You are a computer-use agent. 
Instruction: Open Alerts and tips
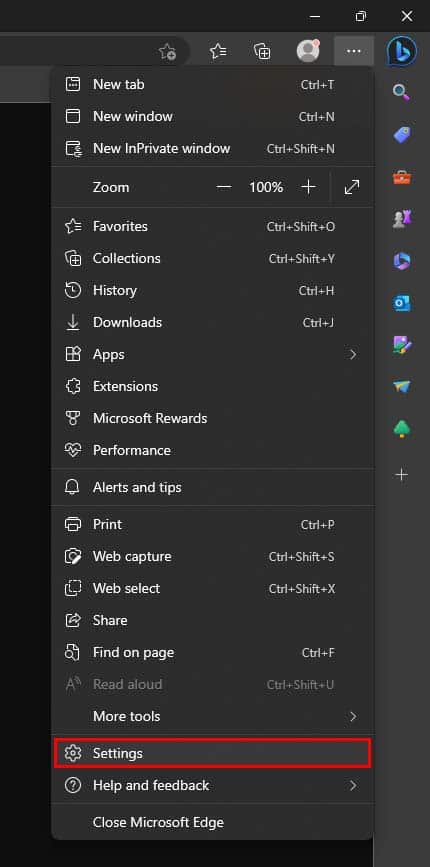[213, 487]
